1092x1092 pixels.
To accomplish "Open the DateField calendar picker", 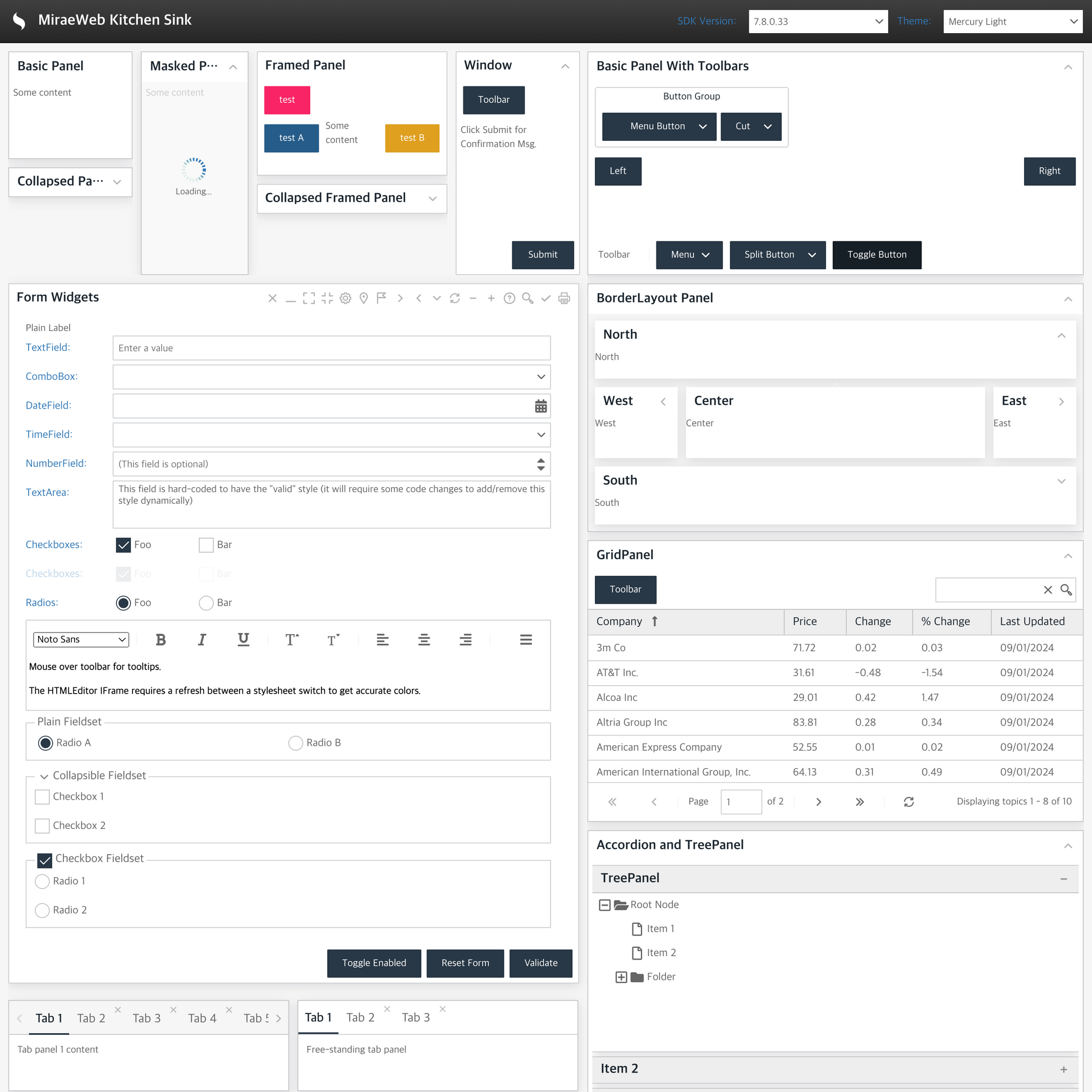I will pos(540,406).
